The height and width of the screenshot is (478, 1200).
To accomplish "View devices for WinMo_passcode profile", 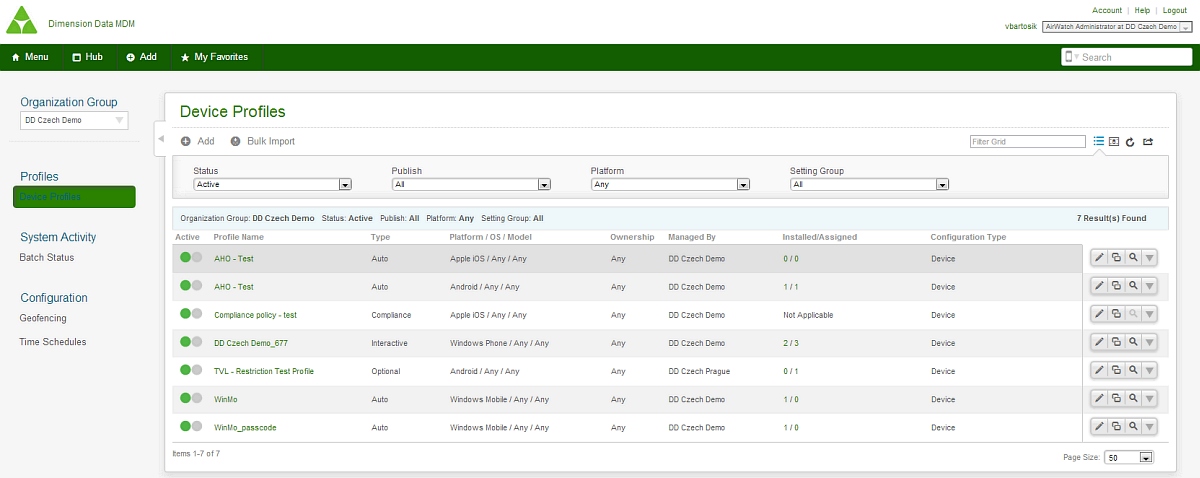I will 1133,426.
